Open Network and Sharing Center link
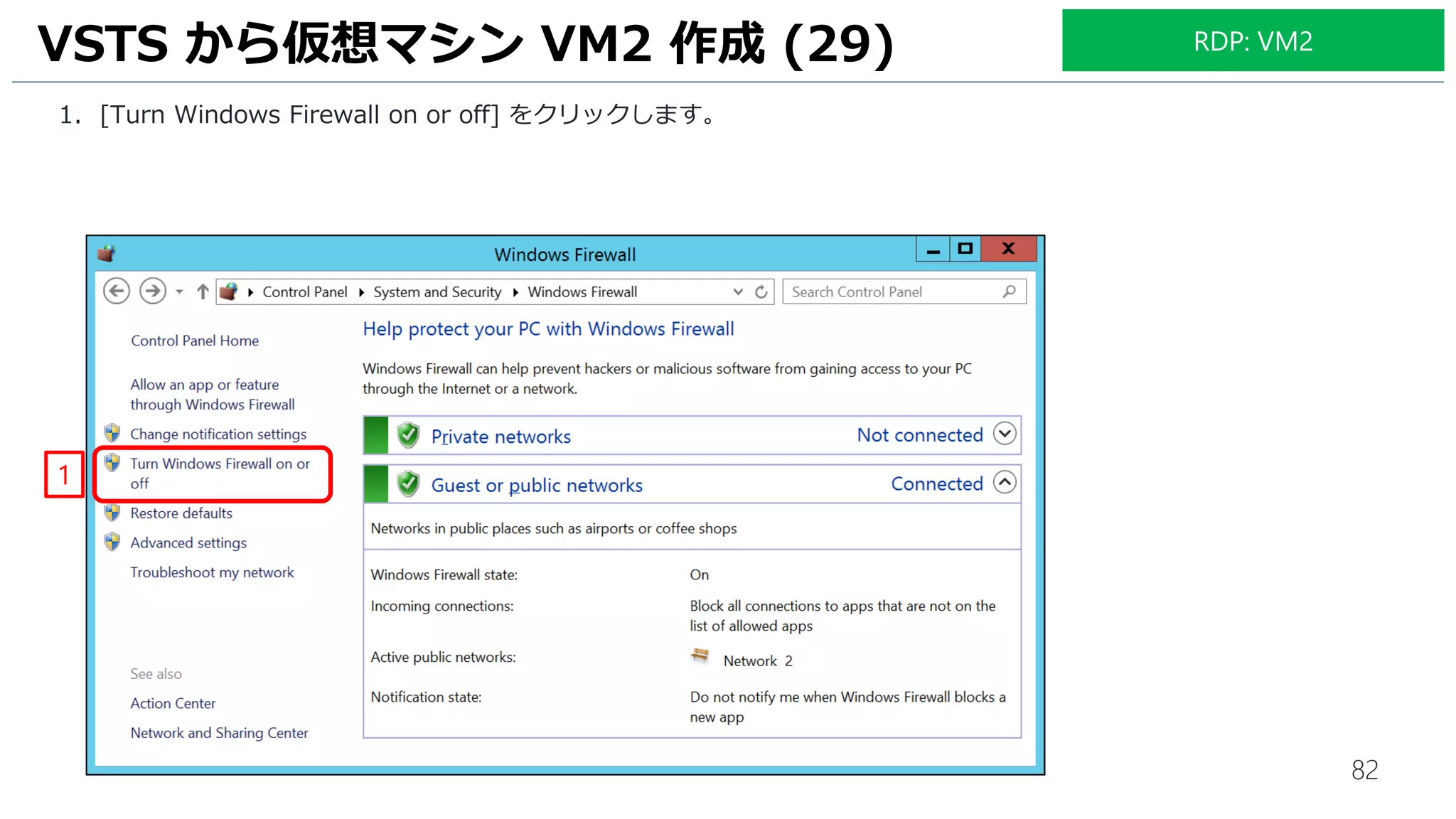Screen dimensions: 1456x819 coord(219,733)
